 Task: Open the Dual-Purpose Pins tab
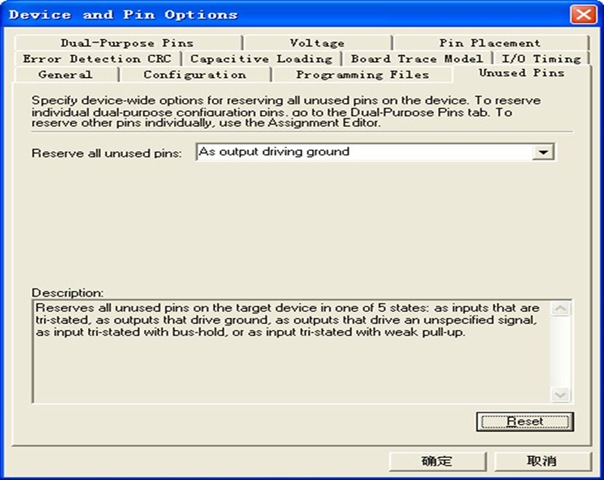point(126,43)
